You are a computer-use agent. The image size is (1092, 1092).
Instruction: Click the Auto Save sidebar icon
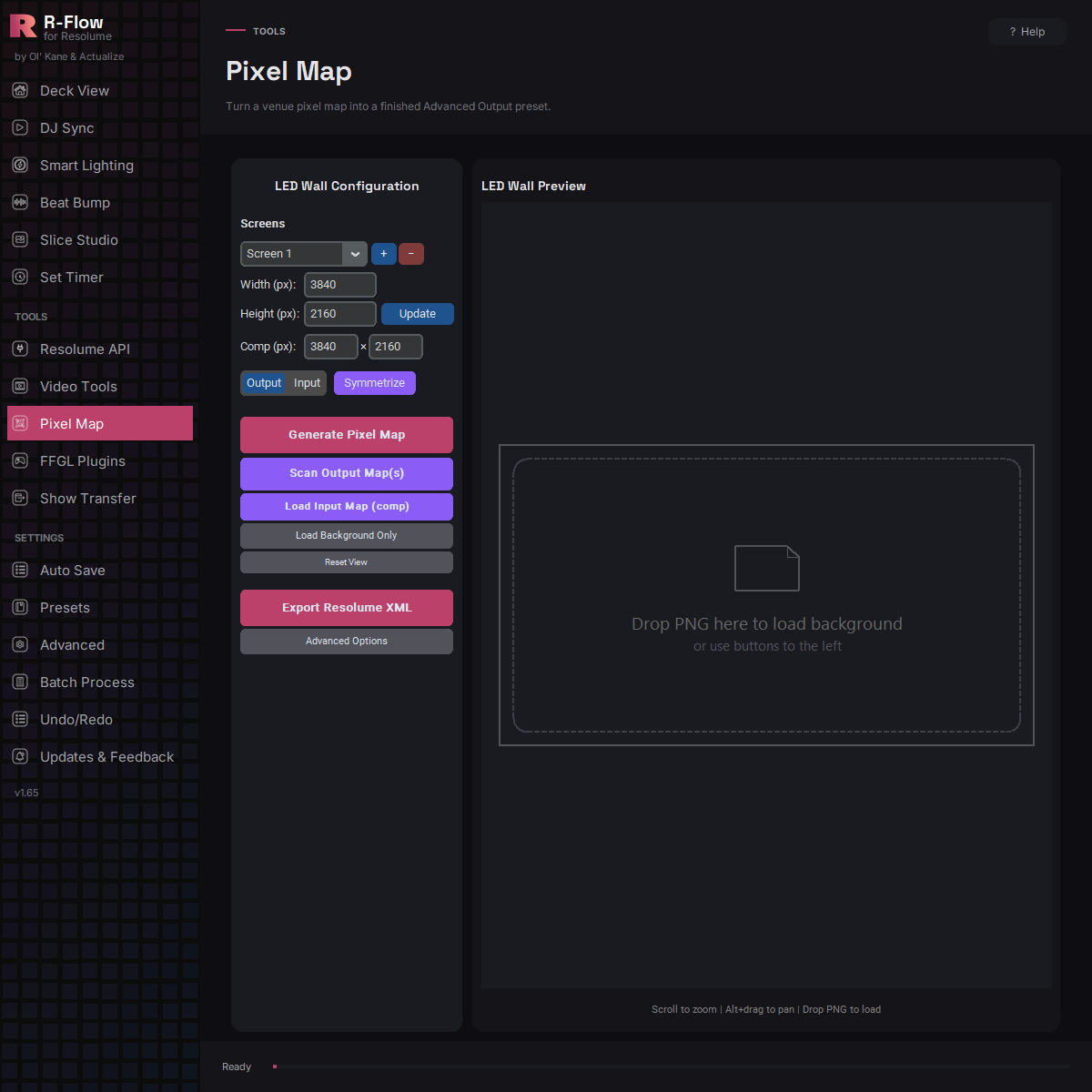coord(20,570)
